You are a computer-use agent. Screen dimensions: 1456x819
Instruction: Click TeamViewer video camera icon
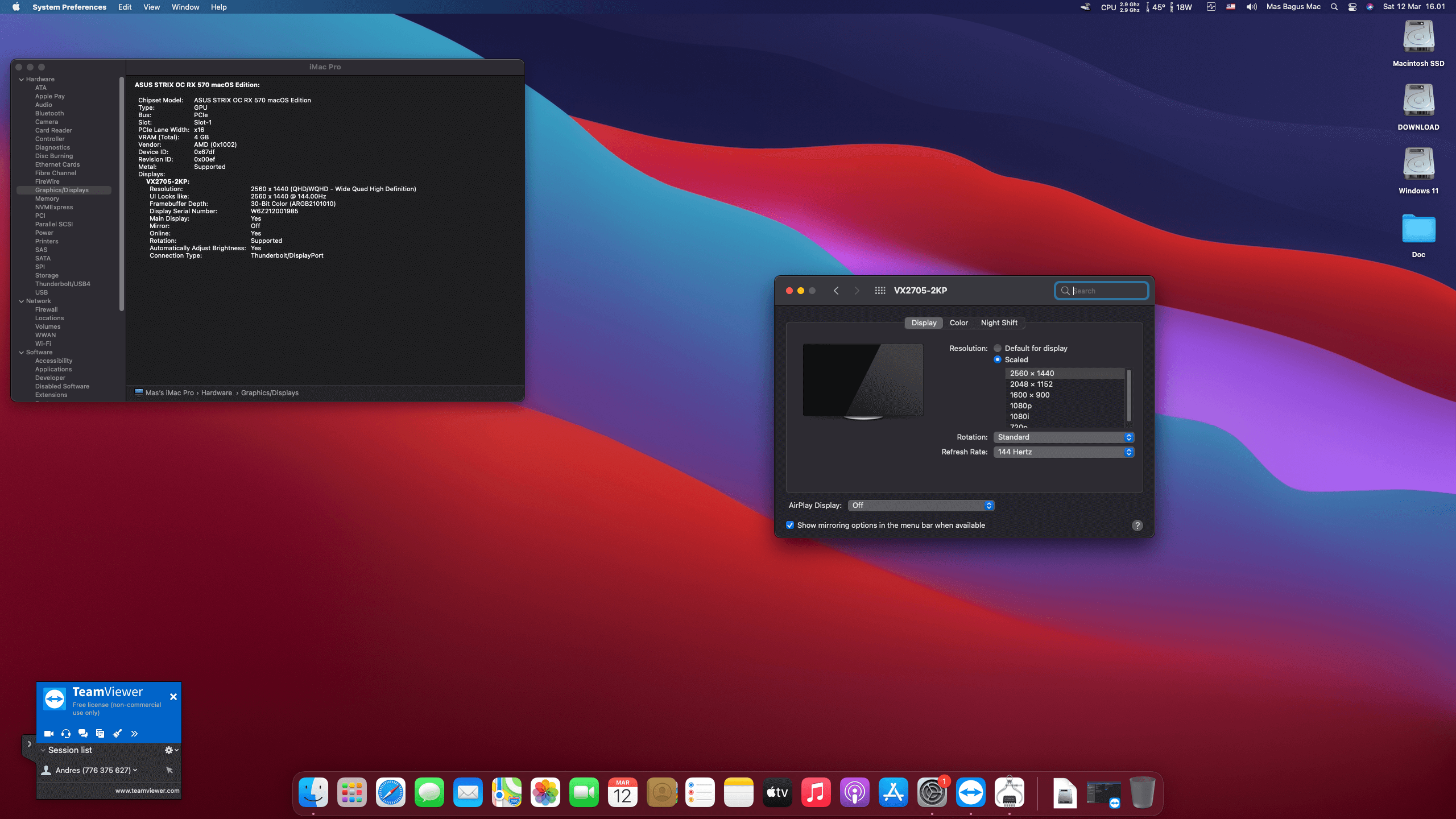pos(49,734)
